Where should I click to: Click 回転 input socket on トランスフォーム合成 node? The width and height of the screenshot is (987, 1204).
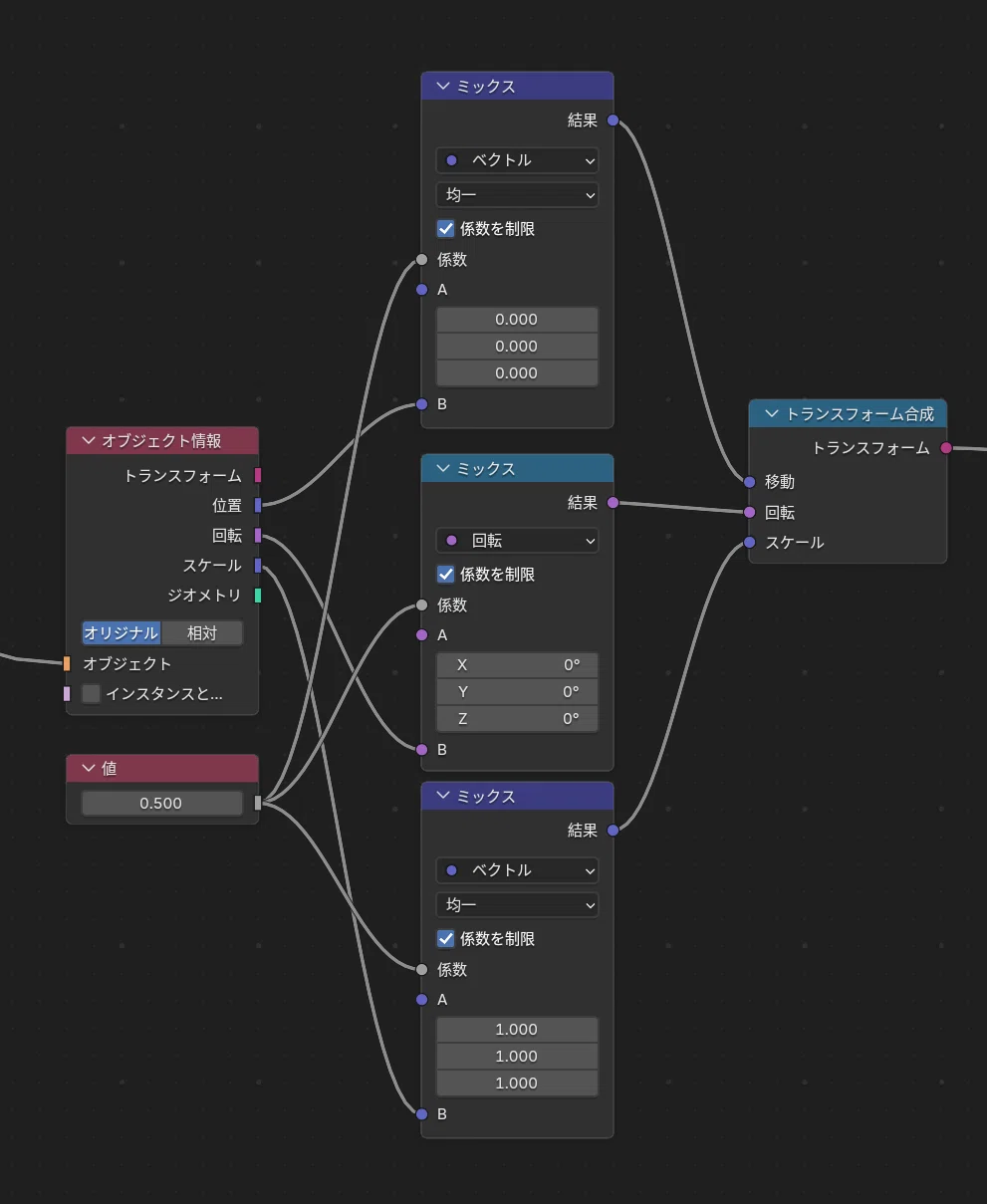pos(749,513)
